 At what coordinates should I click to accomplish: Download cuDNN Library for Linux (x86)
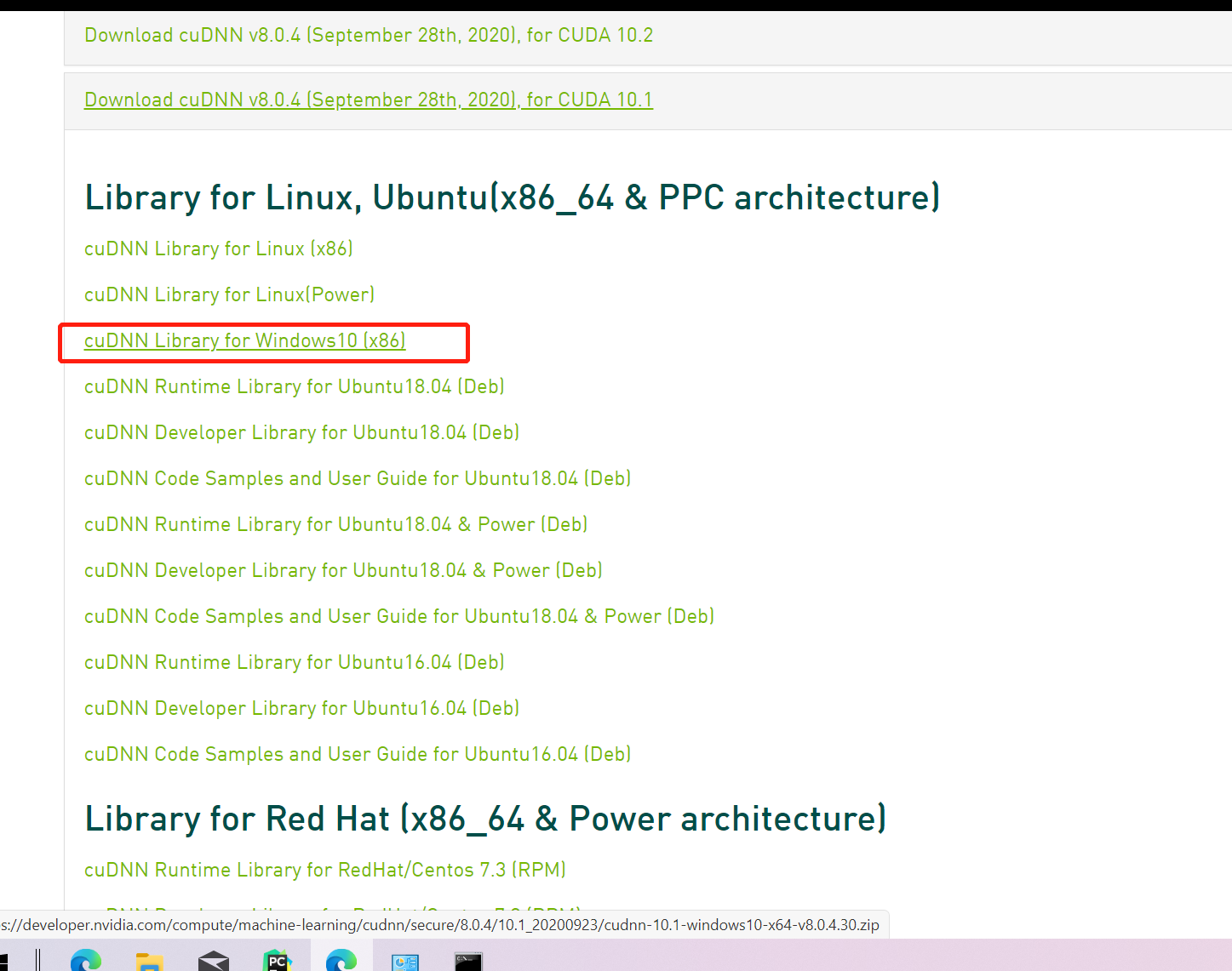tap(219, 248)
